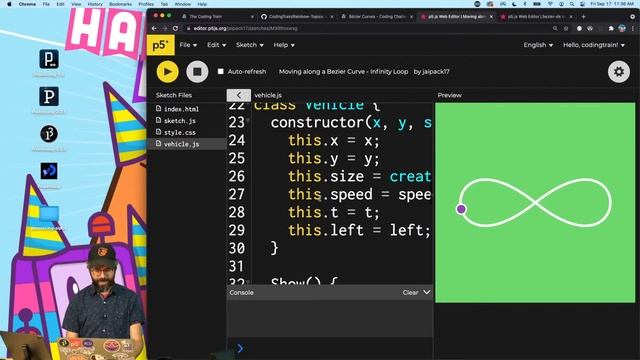The width and height of the screenshot is (640, 360).
Task: Open the Sketch dropdown menu
Action: coord(249,45)
